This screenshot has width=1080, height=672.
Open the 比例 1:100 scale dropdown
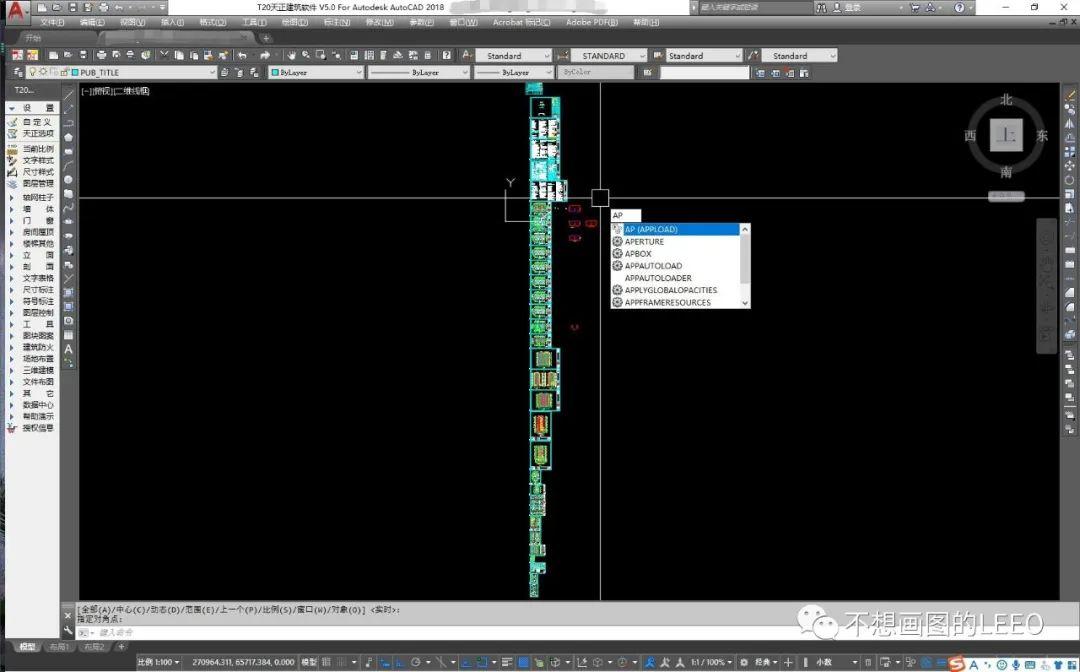[x=158, y=662]
